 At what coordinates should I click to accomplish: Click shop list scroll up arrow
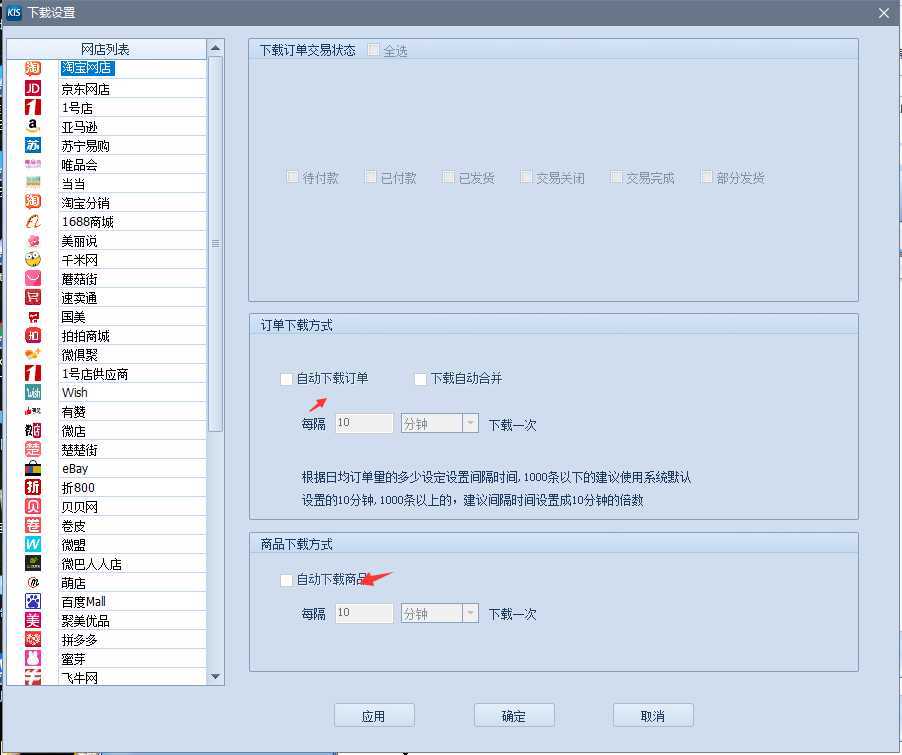tap(215, 48)
